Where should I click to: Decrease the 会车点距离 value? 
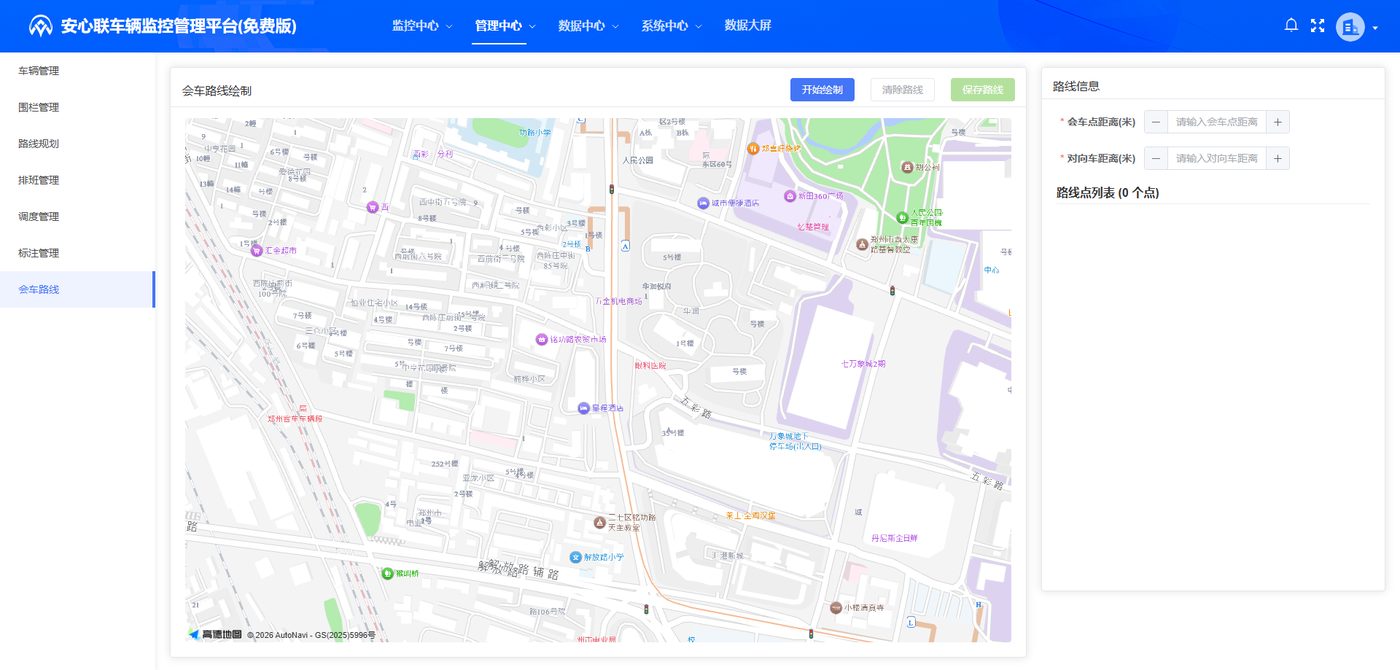pyautogui.click(x=1156, y=122)
